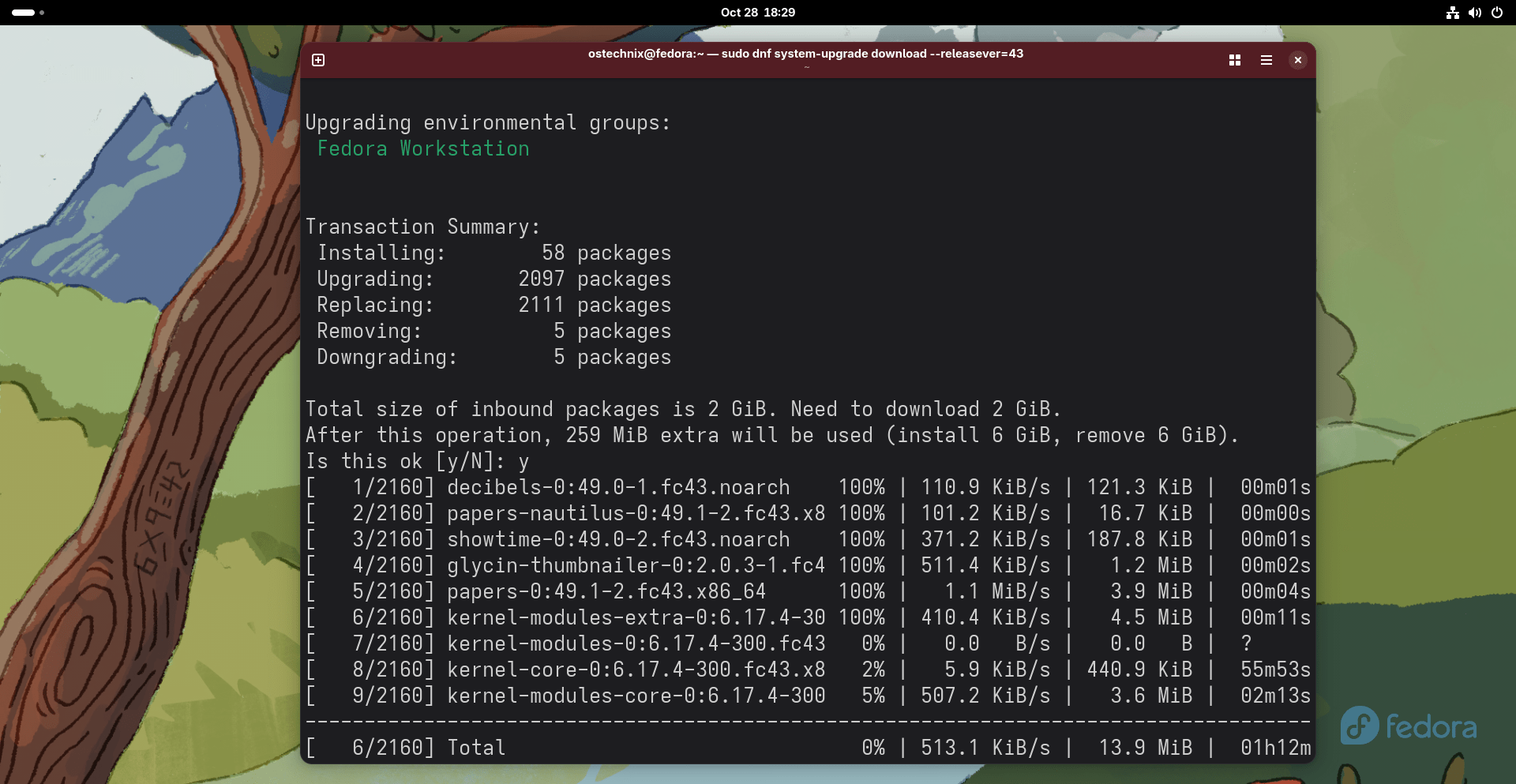Click the green Fedora Workstation text
The width and height of the screenshot is (1516, 784).
coord(423,149)
